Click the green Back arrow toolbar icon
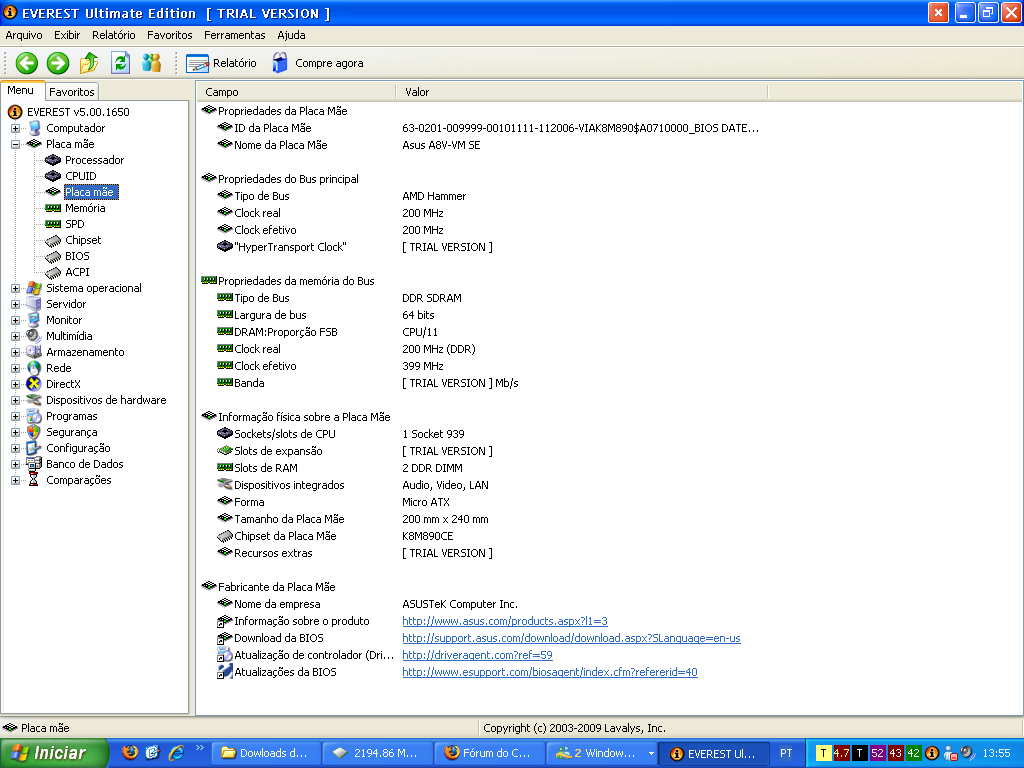1024x768 pixels. click(x=26, y=63)
